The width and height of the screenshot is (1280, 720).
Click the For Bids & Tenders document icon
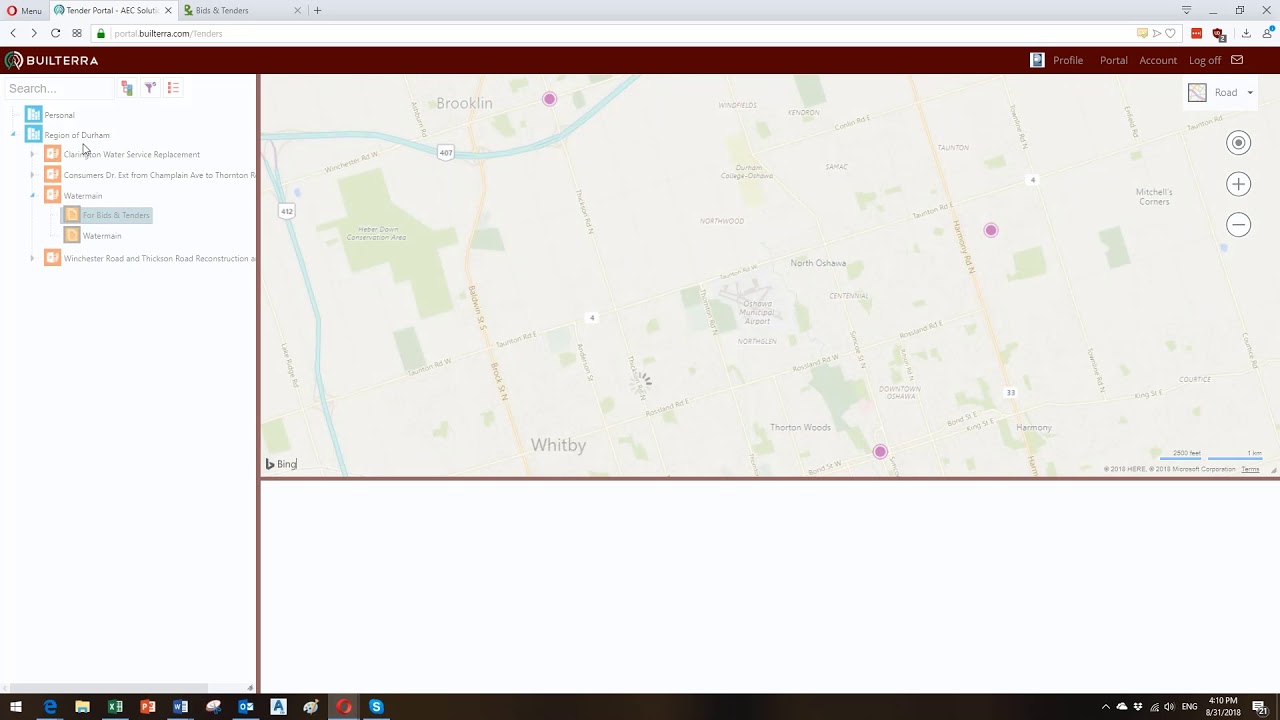72,215
